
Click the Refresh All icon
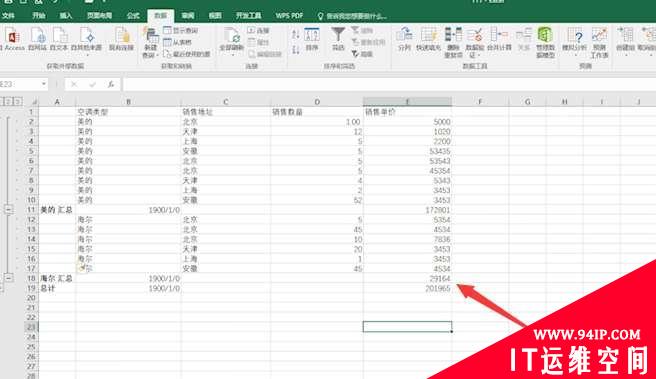coord(231,42)
